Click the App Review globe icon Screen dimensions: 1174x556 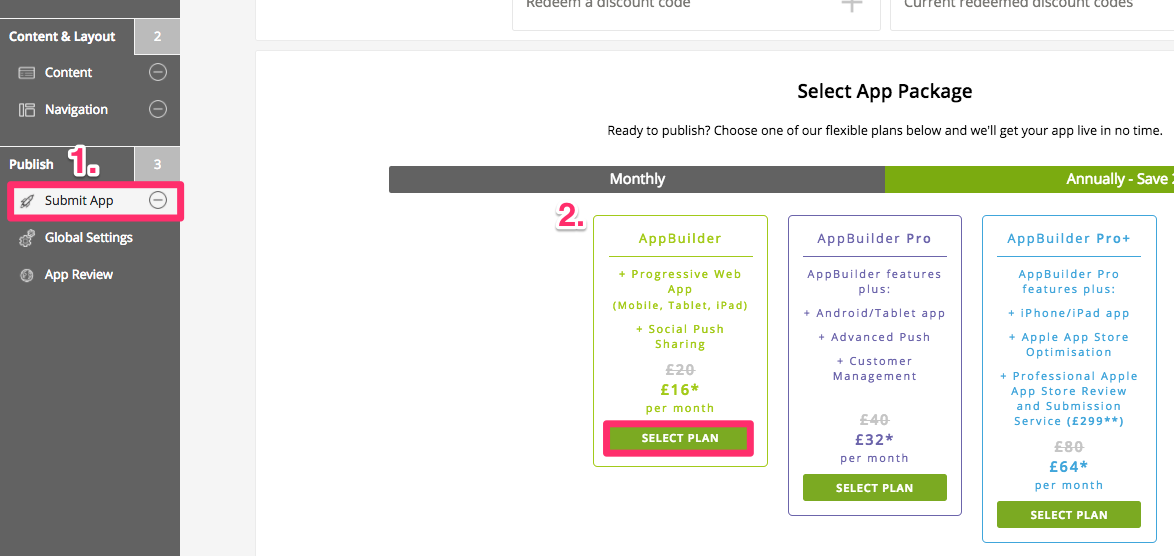(x=27, y=275)
